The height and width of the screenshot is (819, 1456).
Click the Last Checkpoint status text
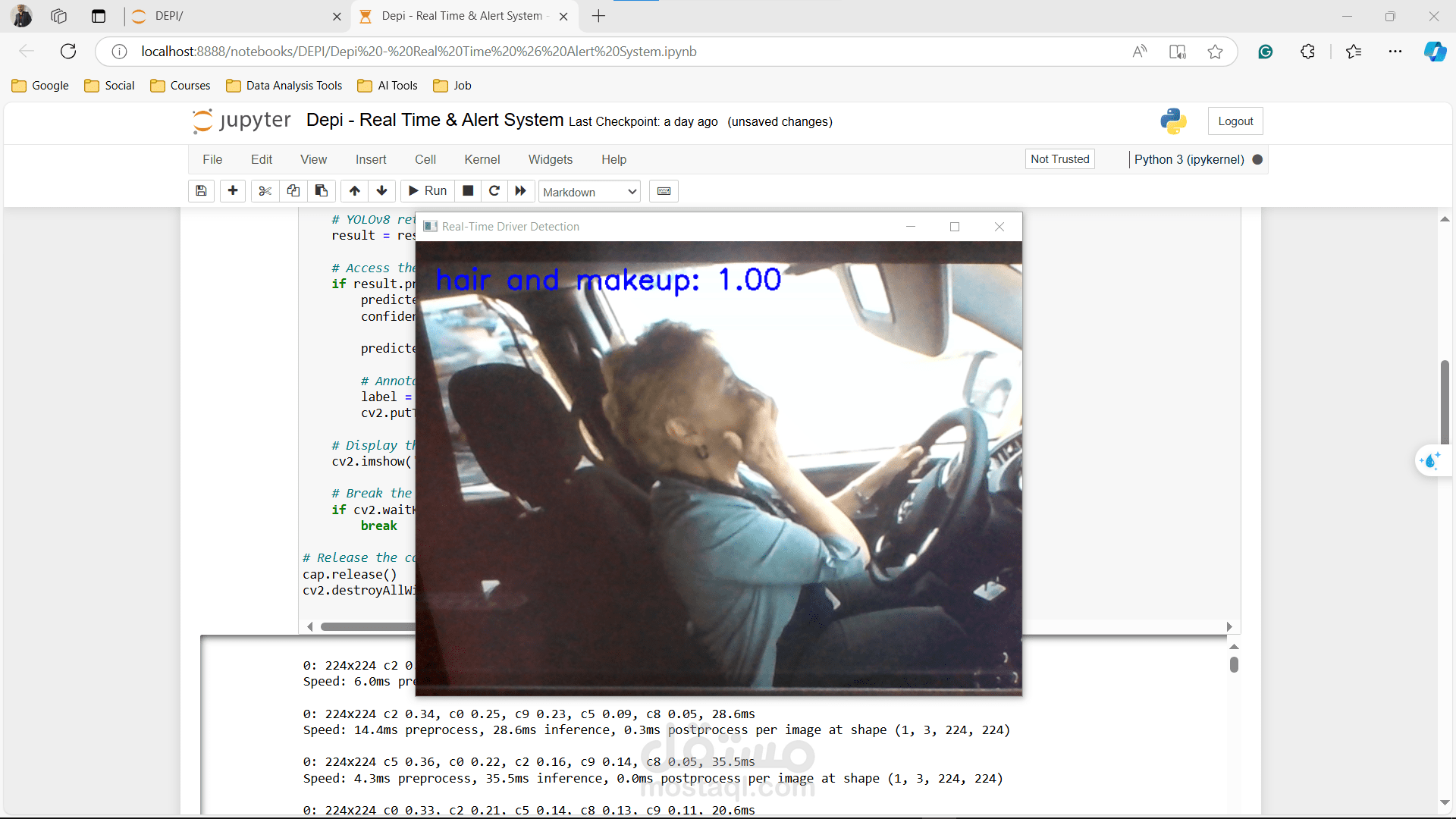point(643,121)
